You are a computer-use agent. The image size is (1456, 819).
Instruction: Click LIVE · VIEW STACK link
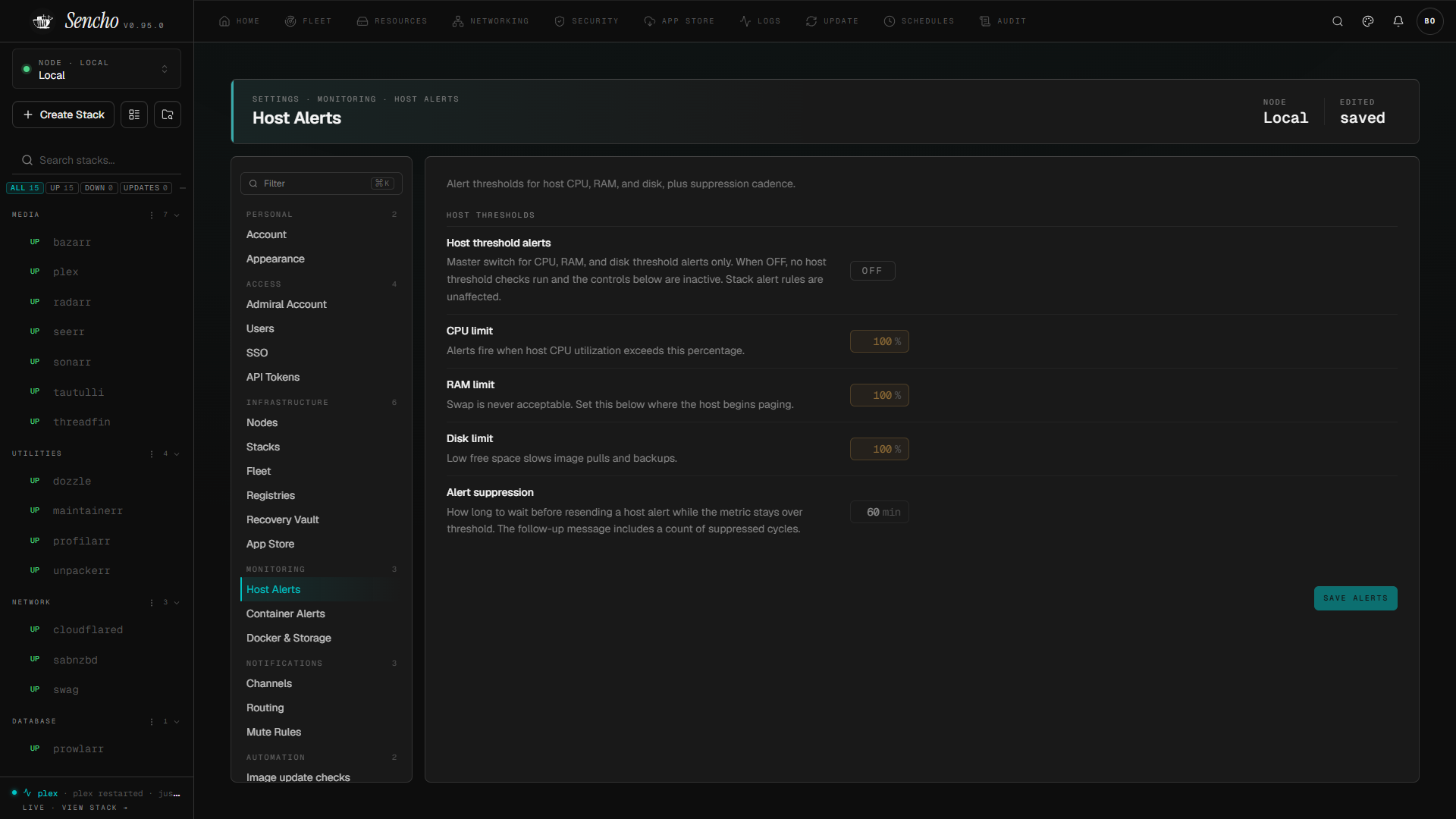(x=75, y=808)
